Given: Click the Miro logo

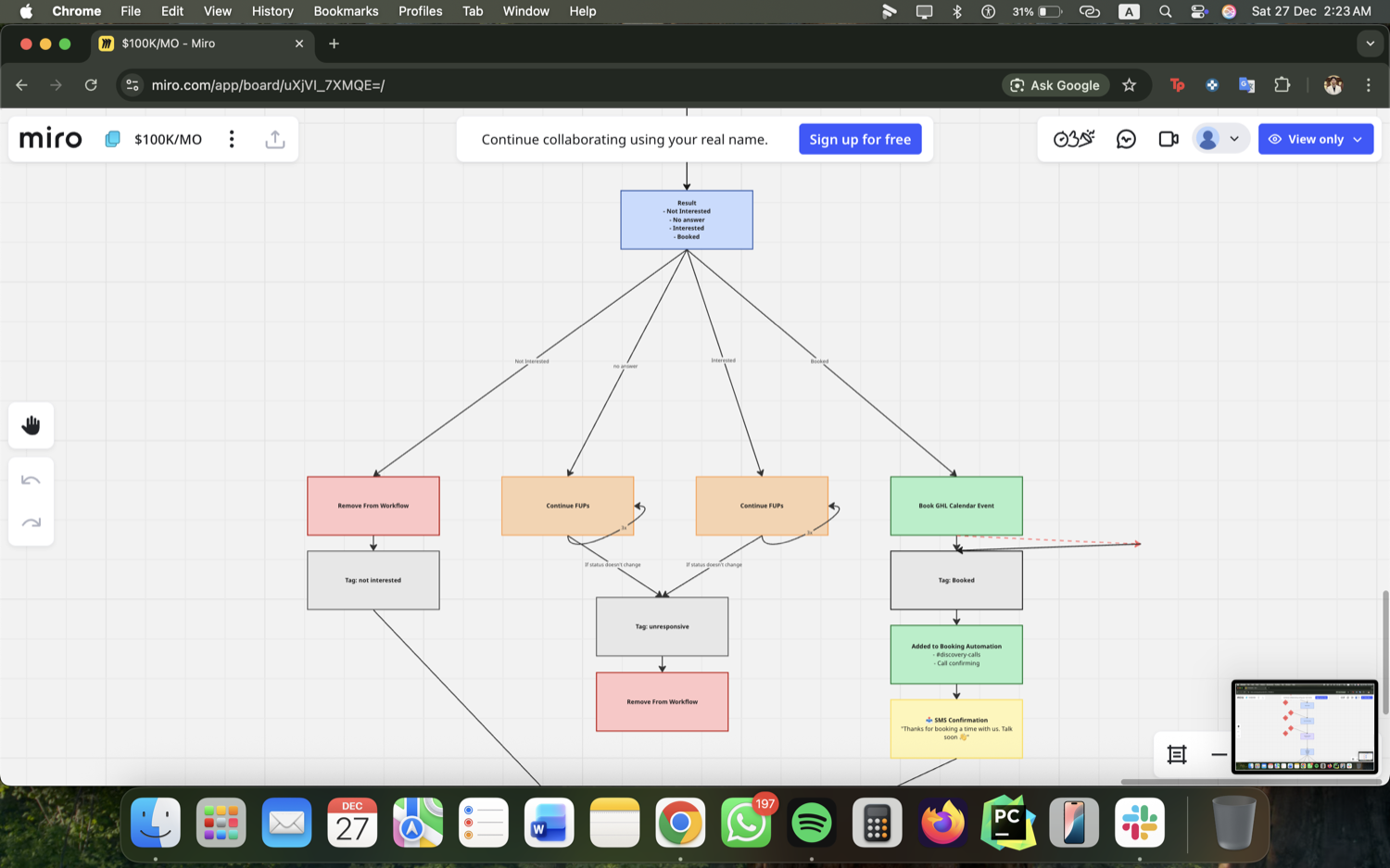Looking at the screenshot, I should click(50, 139).
